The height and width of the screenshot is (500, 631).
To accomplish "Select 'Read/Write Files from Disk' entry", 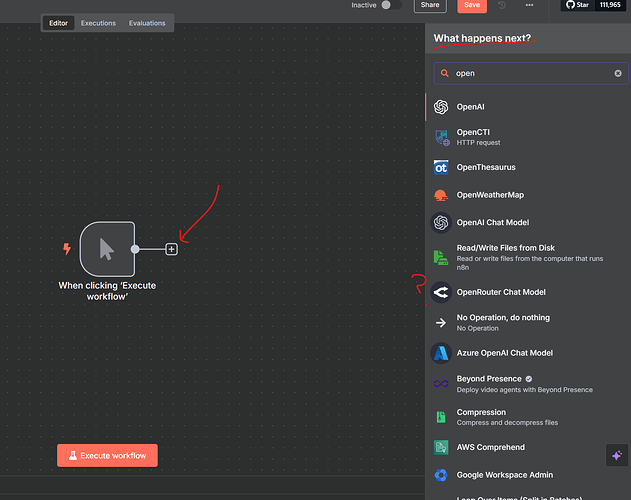I will (x=528, y=258).
